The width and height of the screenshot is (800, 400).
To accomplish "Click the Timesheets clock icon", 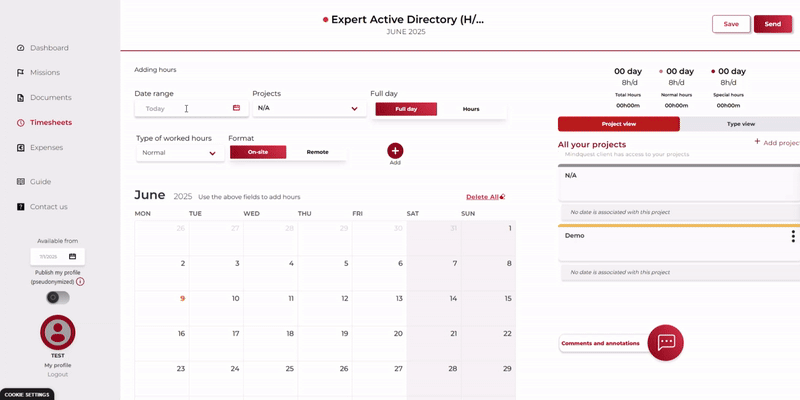I will (x=20, y=122).
